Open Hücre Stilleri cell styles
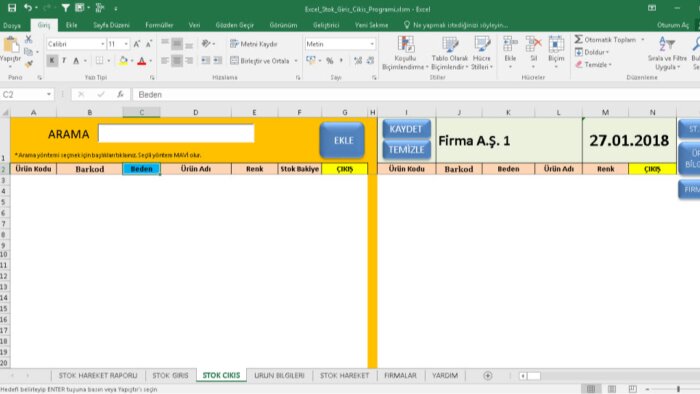 pyautogui.click(x=482, y=53)
